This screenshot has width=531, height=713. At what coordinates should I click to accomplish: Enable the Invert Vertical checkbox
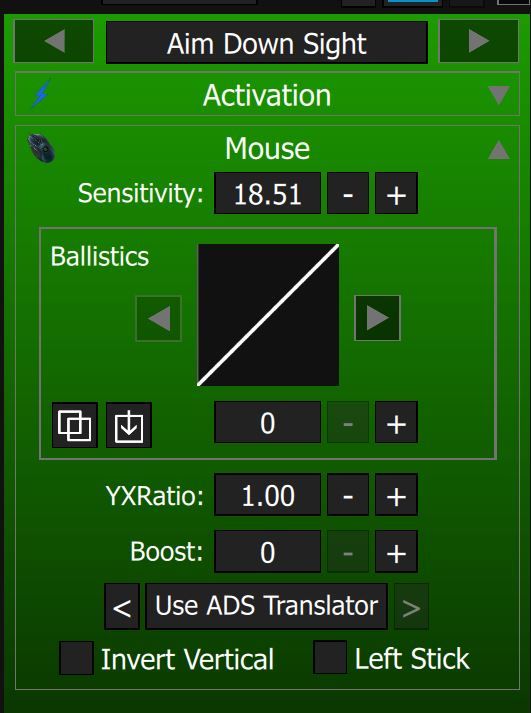point(76,658)
